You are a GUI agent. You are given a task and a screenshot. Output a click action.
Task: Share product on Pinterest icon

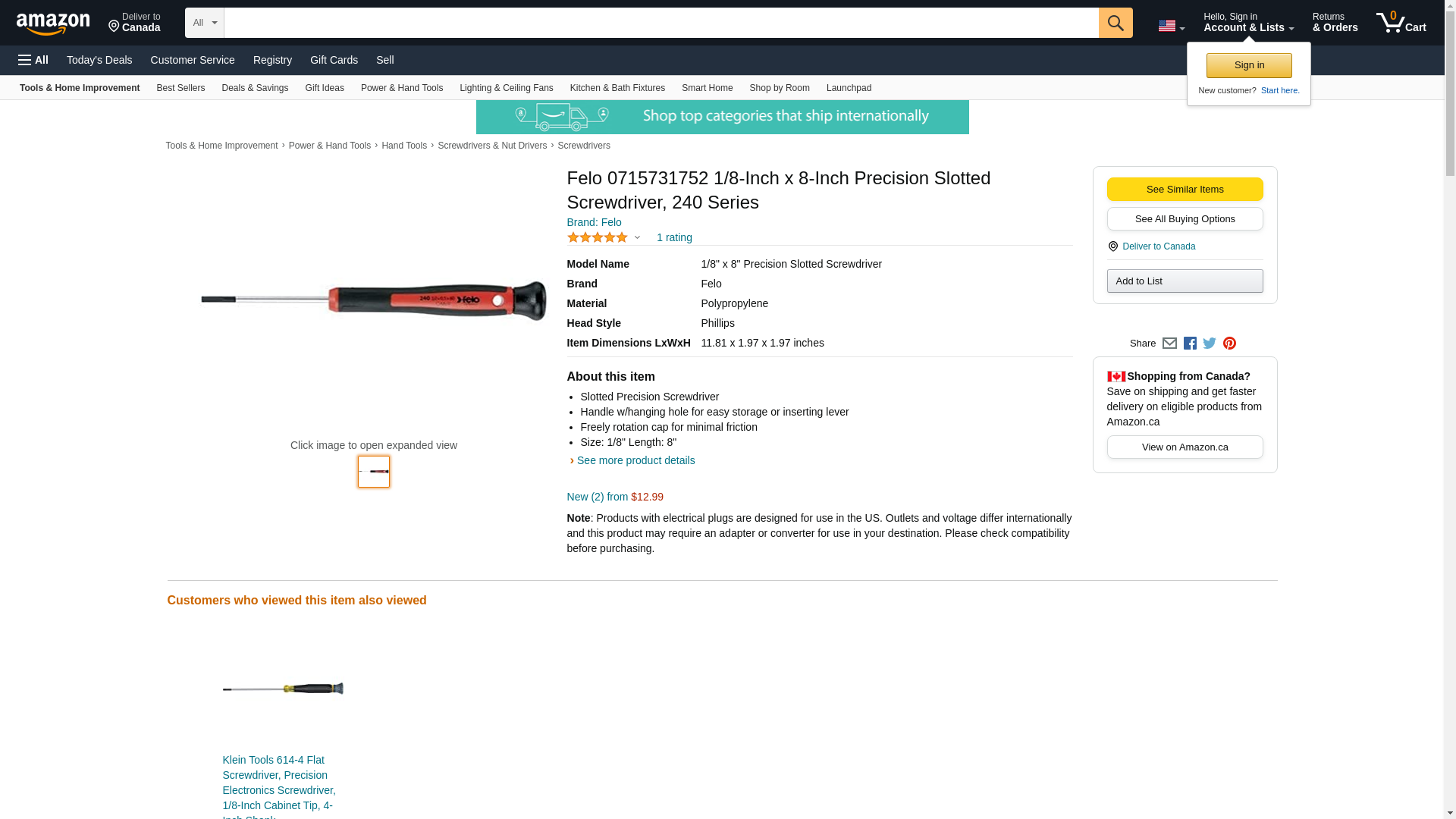coord(1229,344)
